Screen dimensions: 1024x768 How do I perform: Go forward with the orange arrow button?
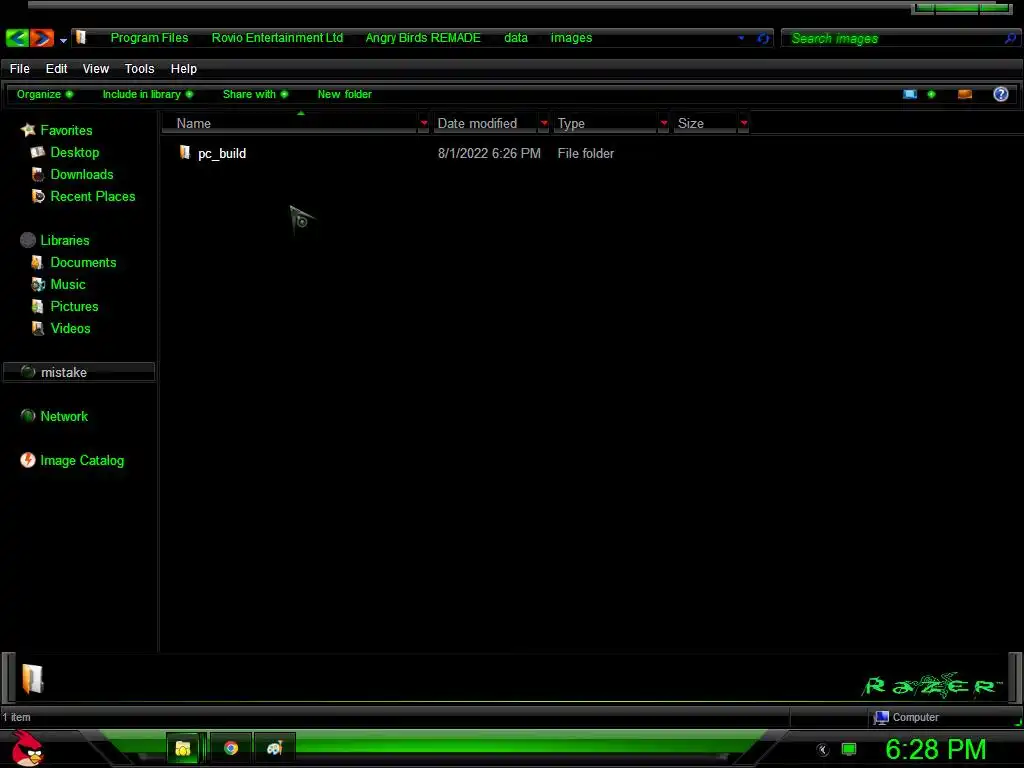pos(41,38)
